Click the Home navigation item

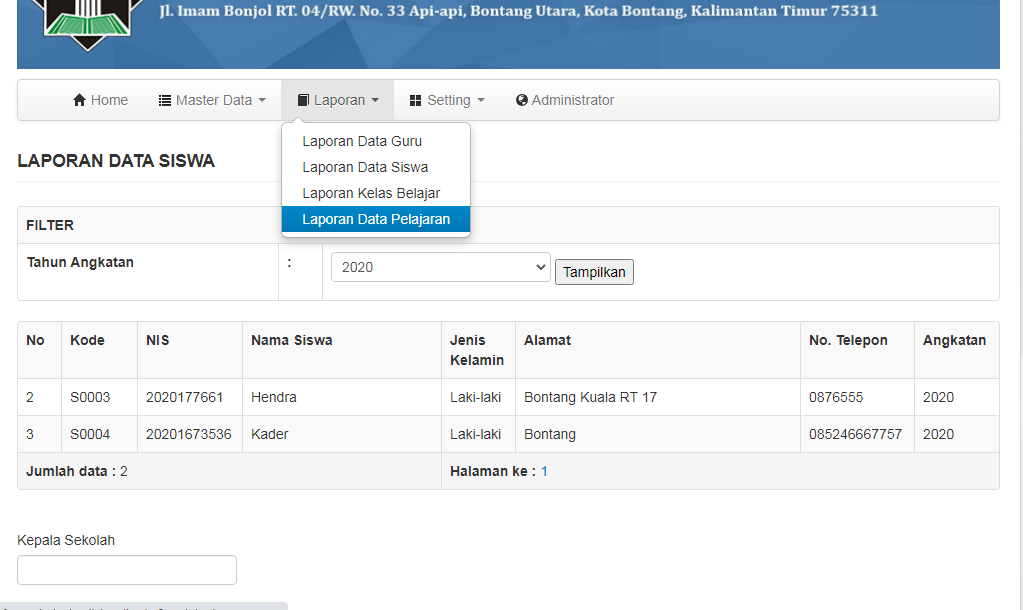100,100
